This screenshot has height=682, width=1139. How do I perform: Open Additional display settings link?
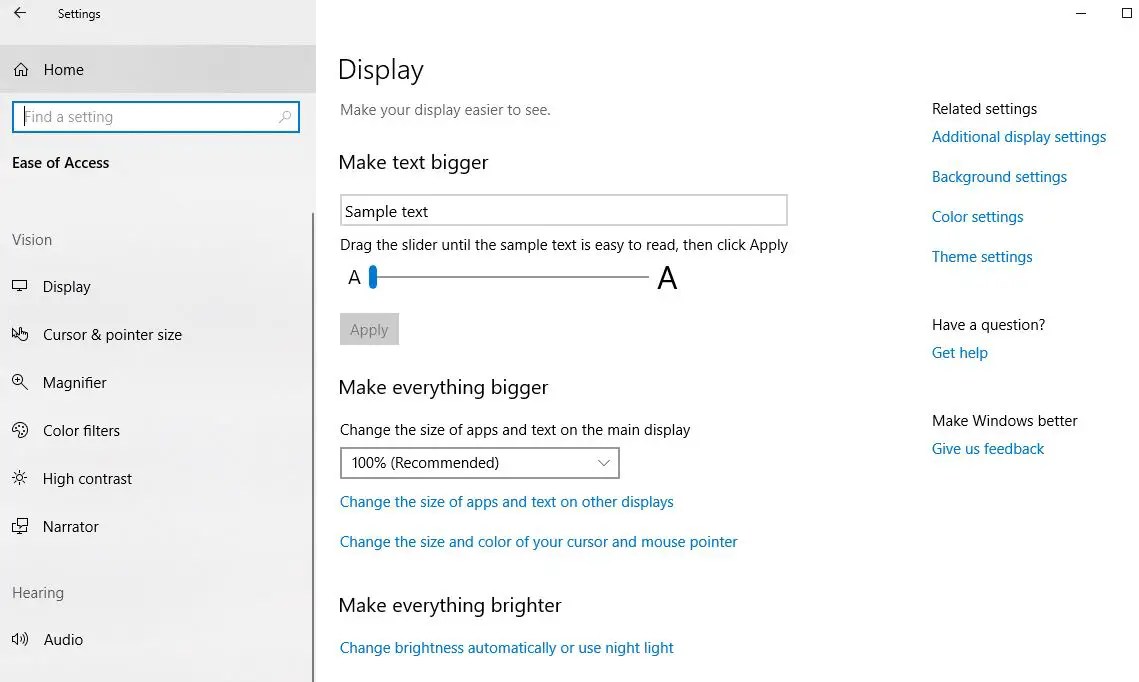coord(1018,137)
